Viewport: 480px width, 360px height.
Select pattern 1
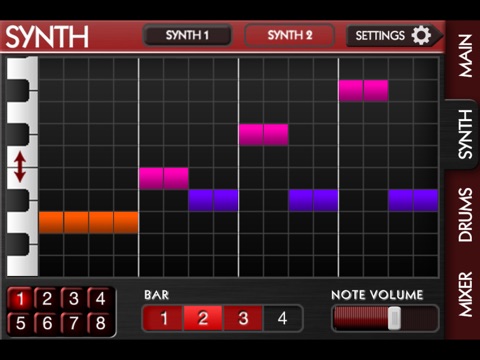pos(20,298)
